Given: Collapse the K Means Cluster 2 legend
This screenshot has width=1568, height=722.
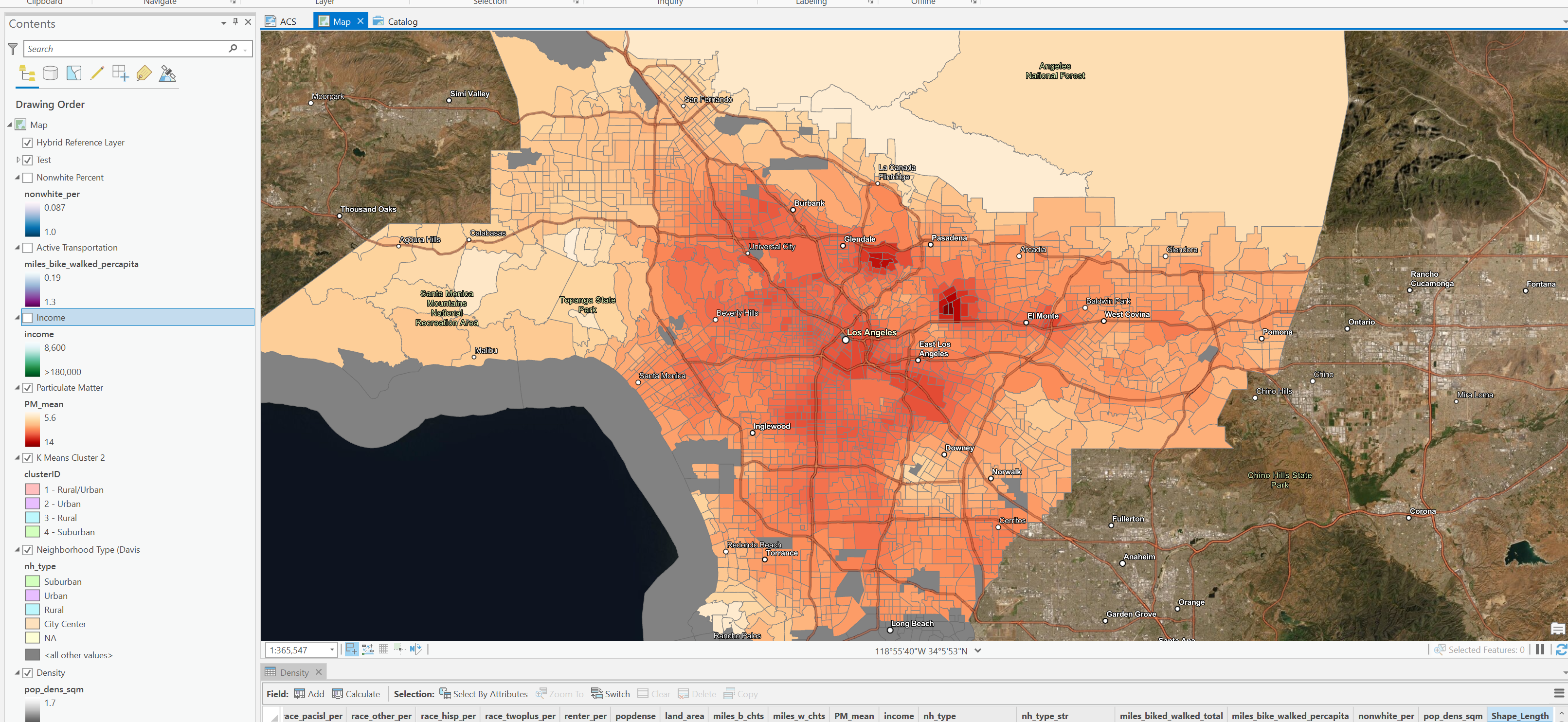Looking at the screenshot, I should pos(17,457).
